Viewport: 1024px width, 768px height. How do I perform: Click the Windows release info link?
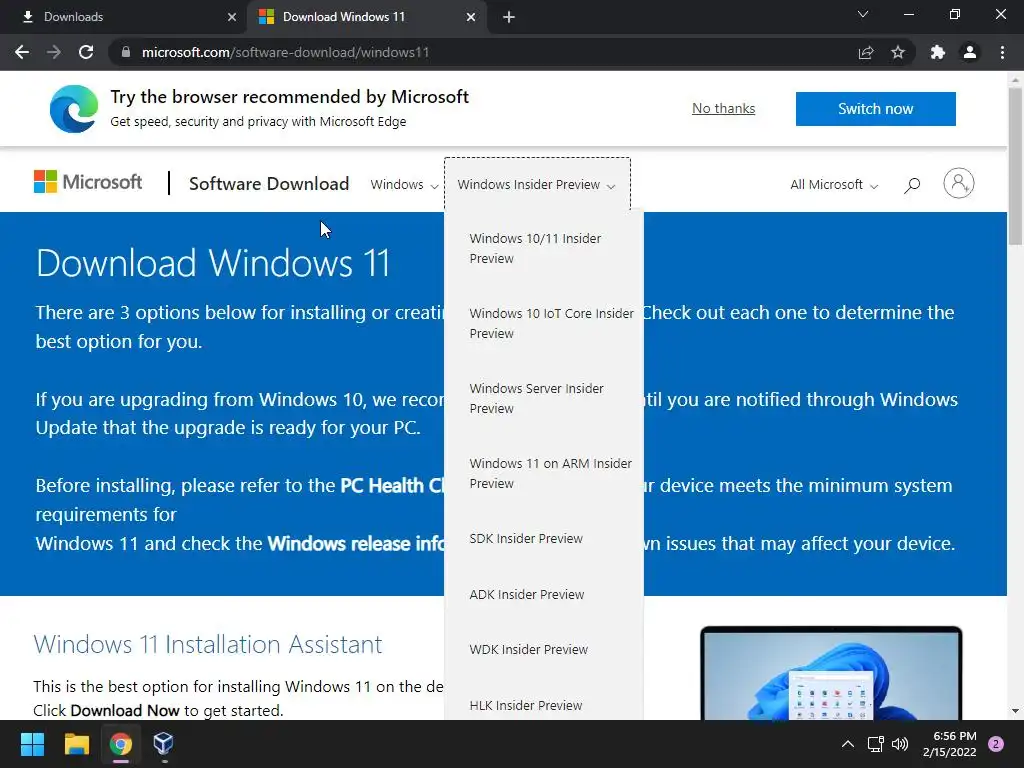point(356,543)
